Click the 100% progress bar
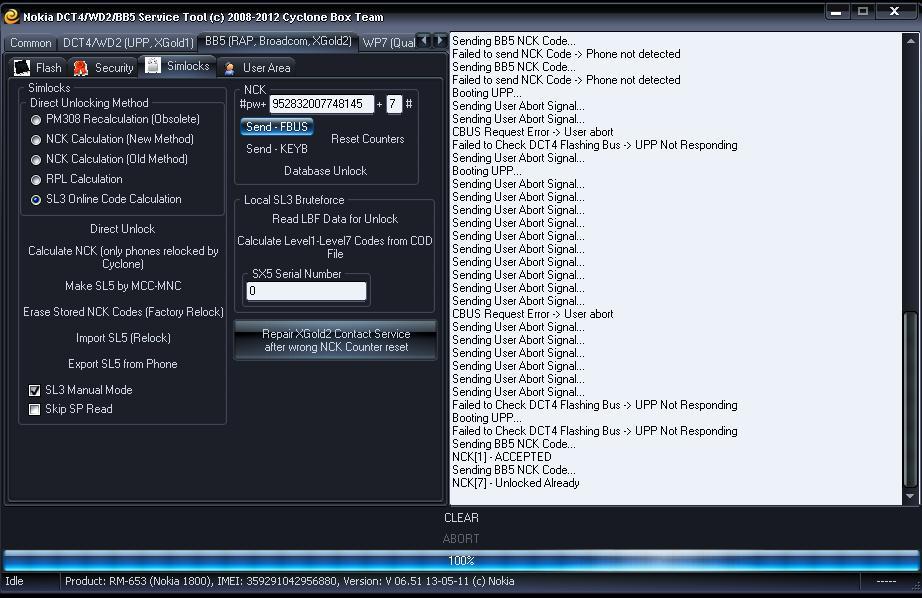 pos(461,560)
